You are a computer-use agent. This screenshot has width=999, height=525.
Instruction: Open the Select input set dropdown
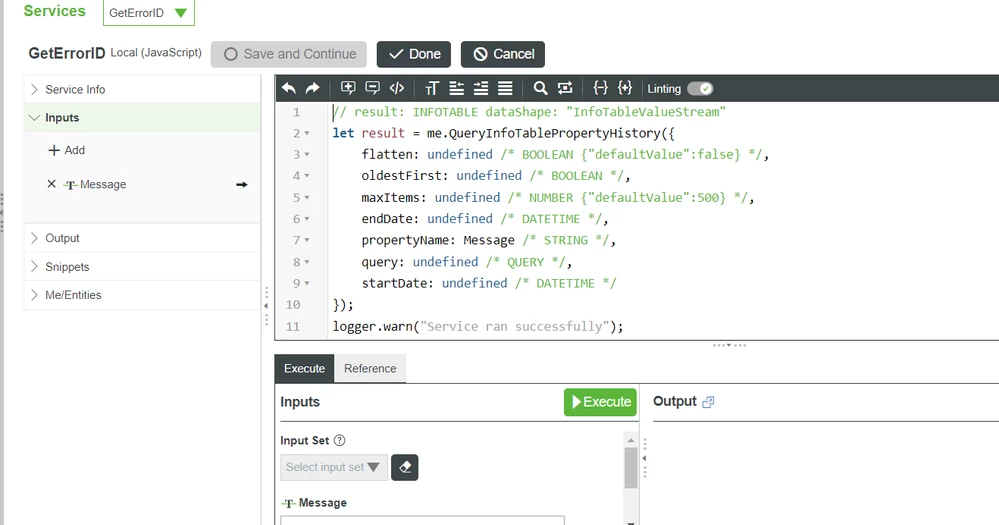click(x=334, y=467)
